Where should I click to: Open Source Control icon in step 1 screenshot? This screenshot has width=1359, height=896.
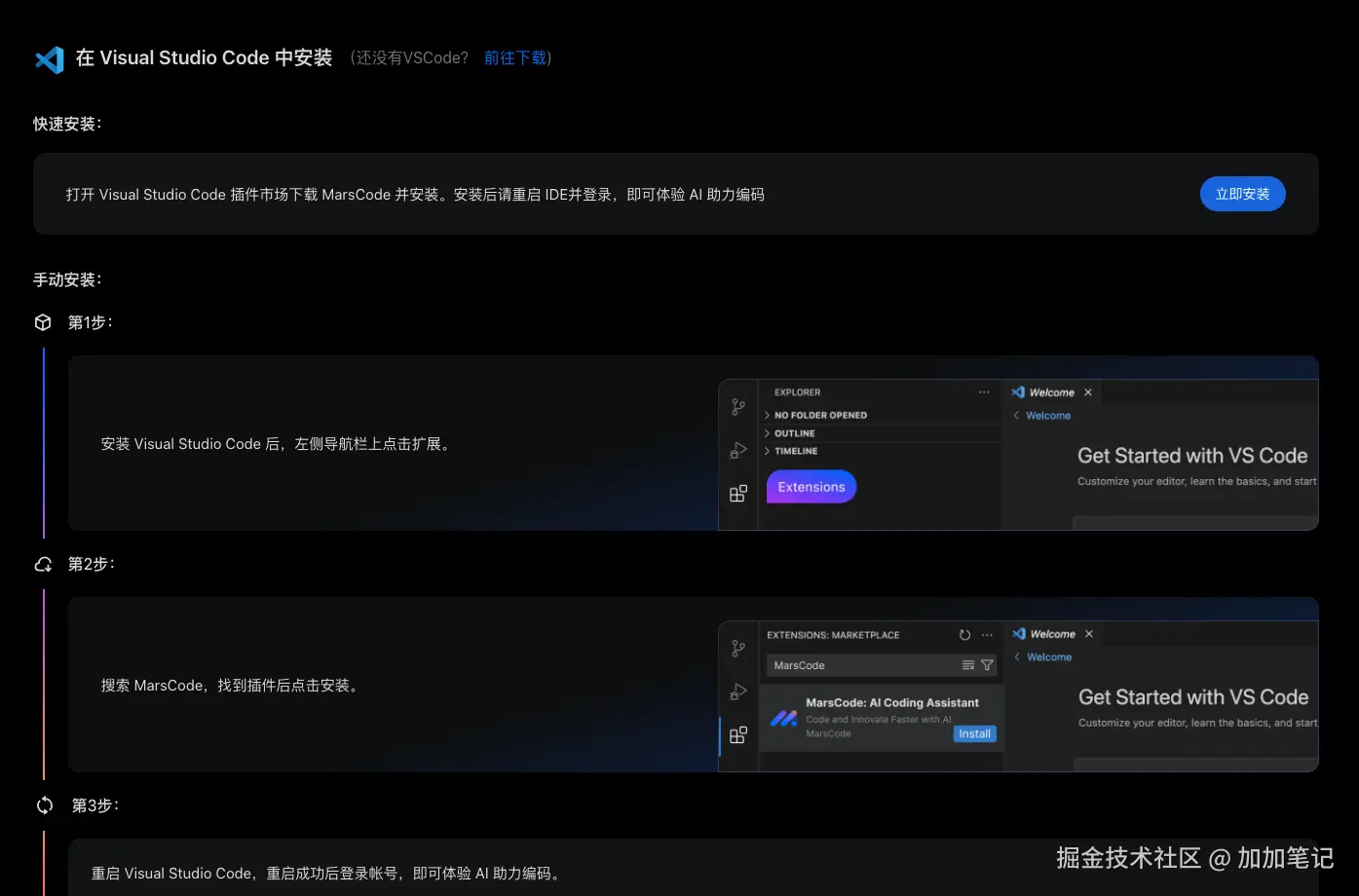pos(738,407)
